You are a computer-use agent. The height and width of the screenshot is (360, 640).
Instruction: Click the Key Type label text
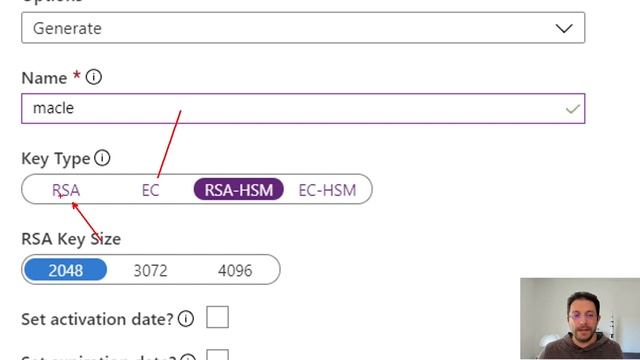click(56, 158)
